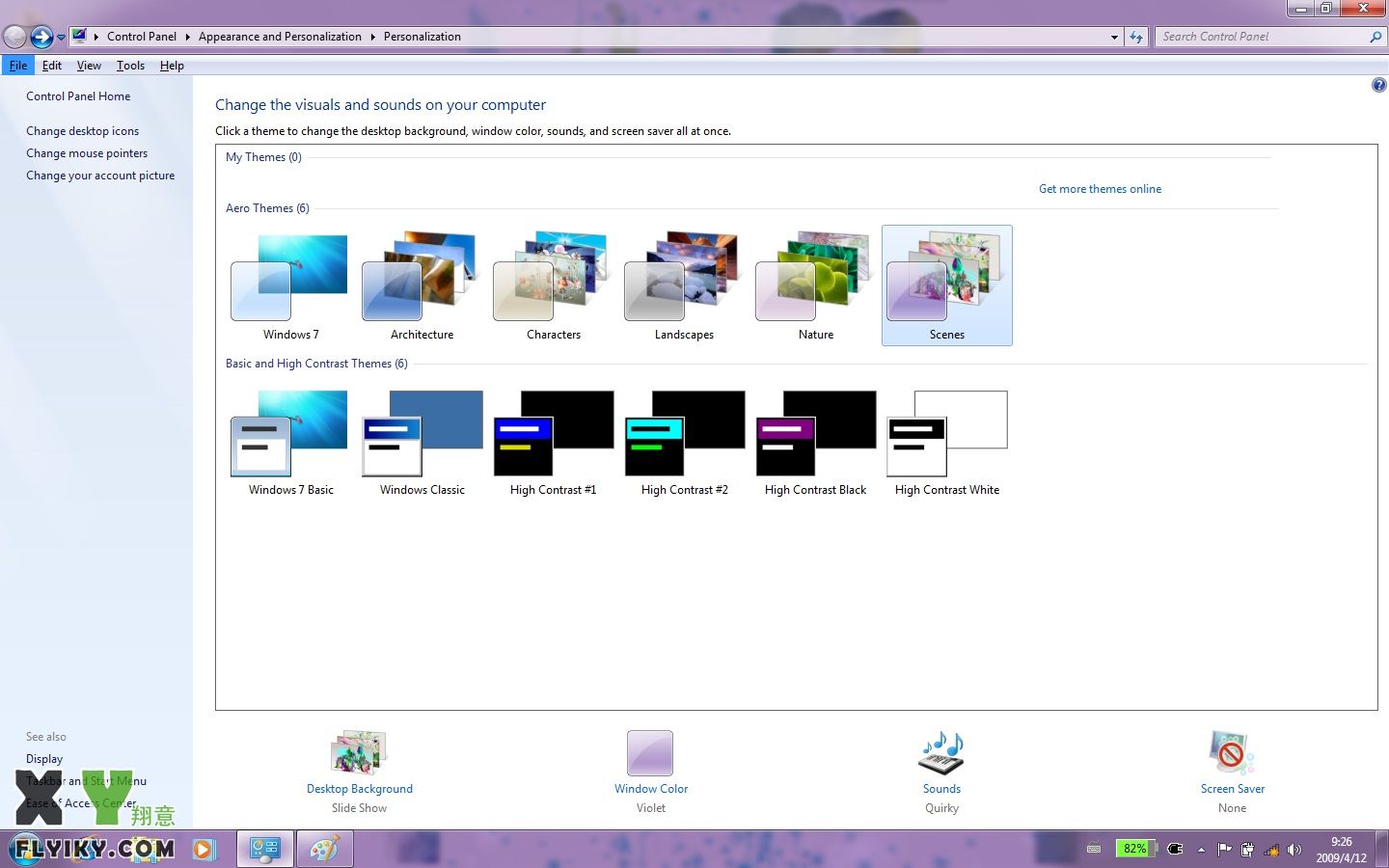Switch to Control Panel taskbar button
The width and height of the screenshot is (1389, 868).
(264, 849)
